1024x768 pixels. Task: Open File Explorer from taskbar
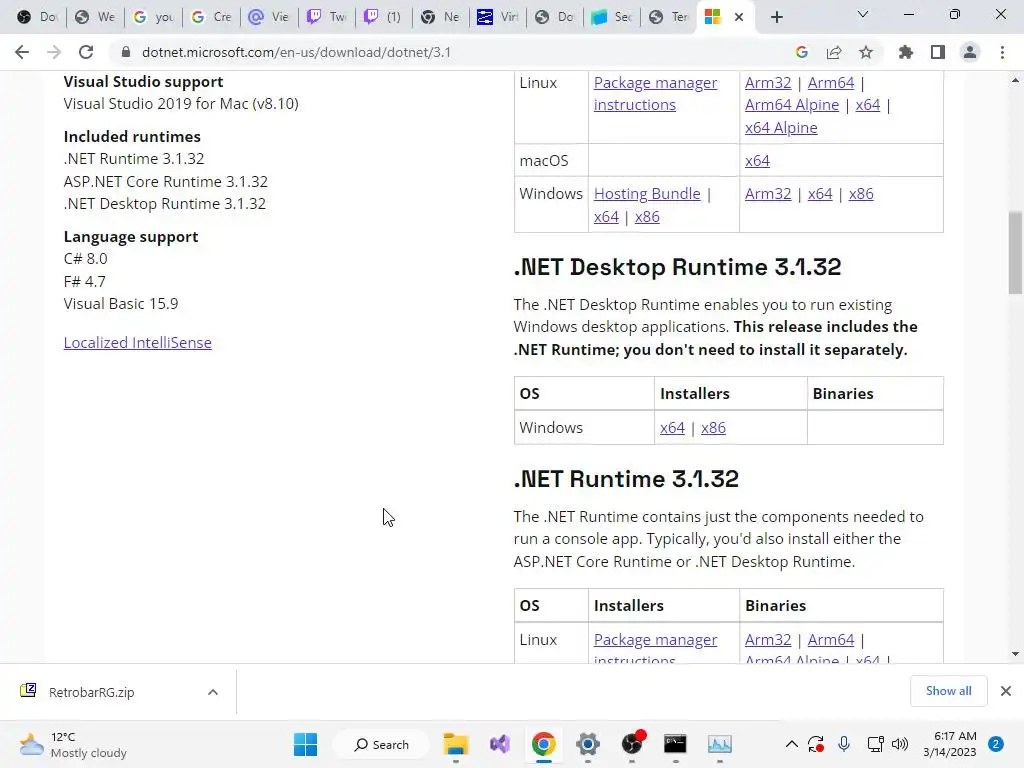[456, 744]
